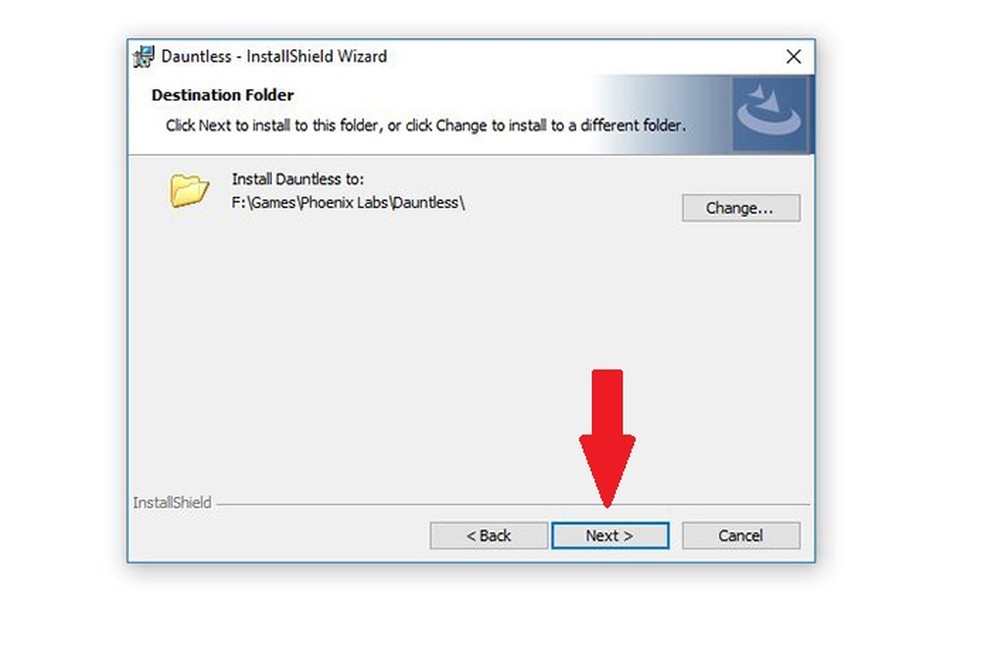The image size is (984, 654).
Task: Click the 'Click Next to install' instruction sentence
Action: point(425,126)
